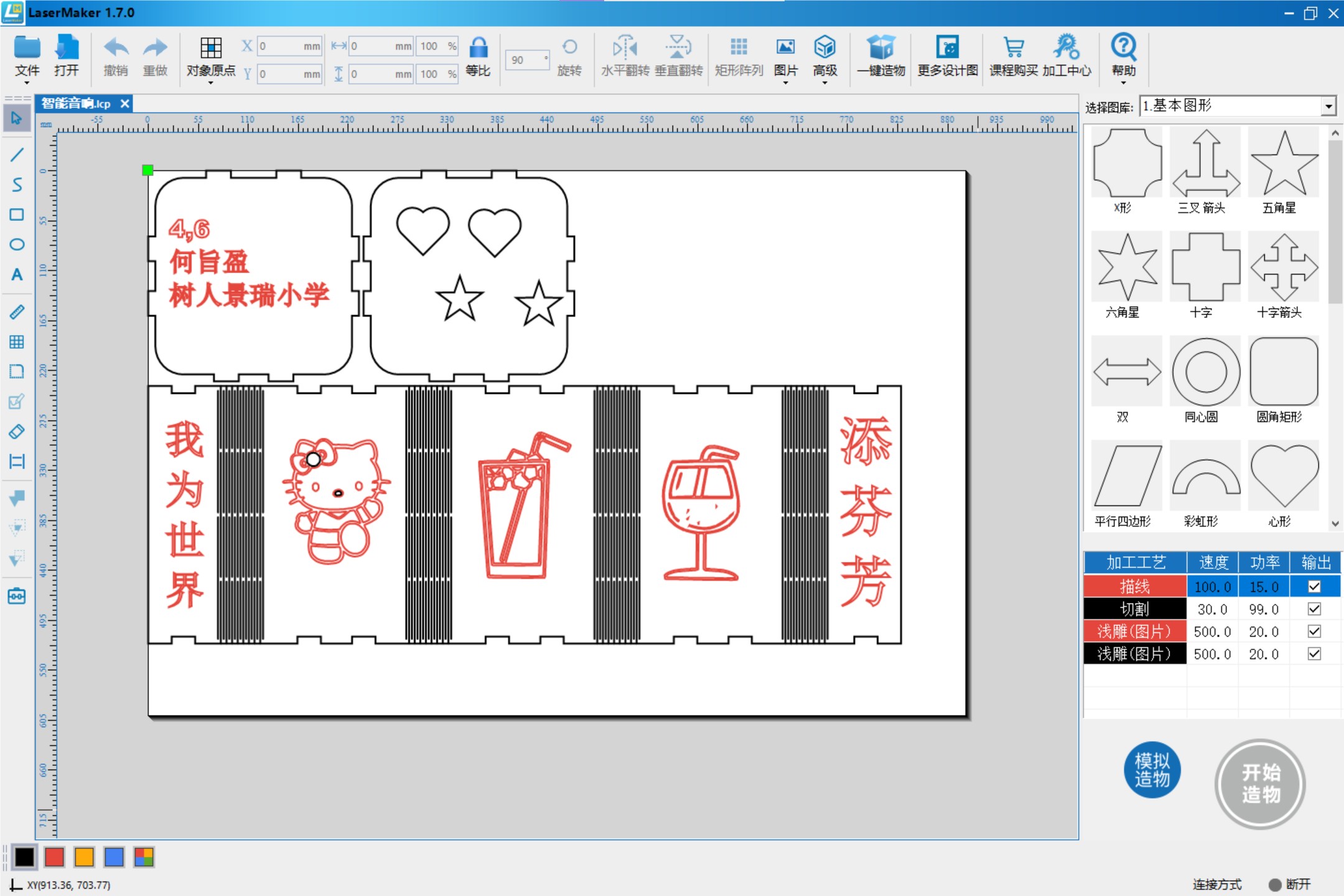This screenshot has height=896, width=1344.
Task: Select the ruler measure tool
Action: point(17,311)
